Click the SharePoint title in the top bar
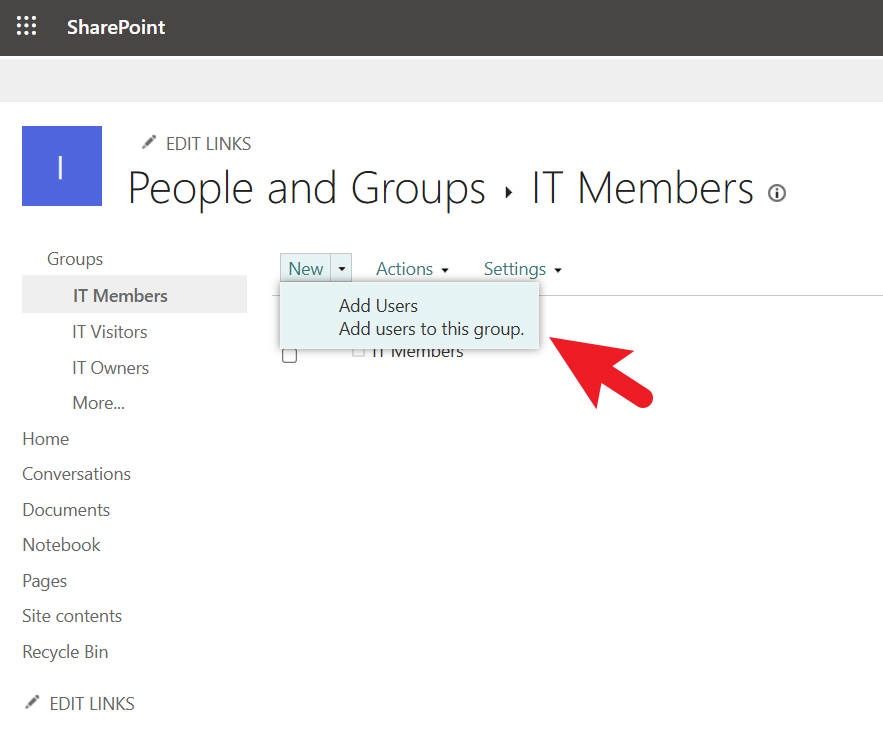The image size is (883, 747). point(116,27)
